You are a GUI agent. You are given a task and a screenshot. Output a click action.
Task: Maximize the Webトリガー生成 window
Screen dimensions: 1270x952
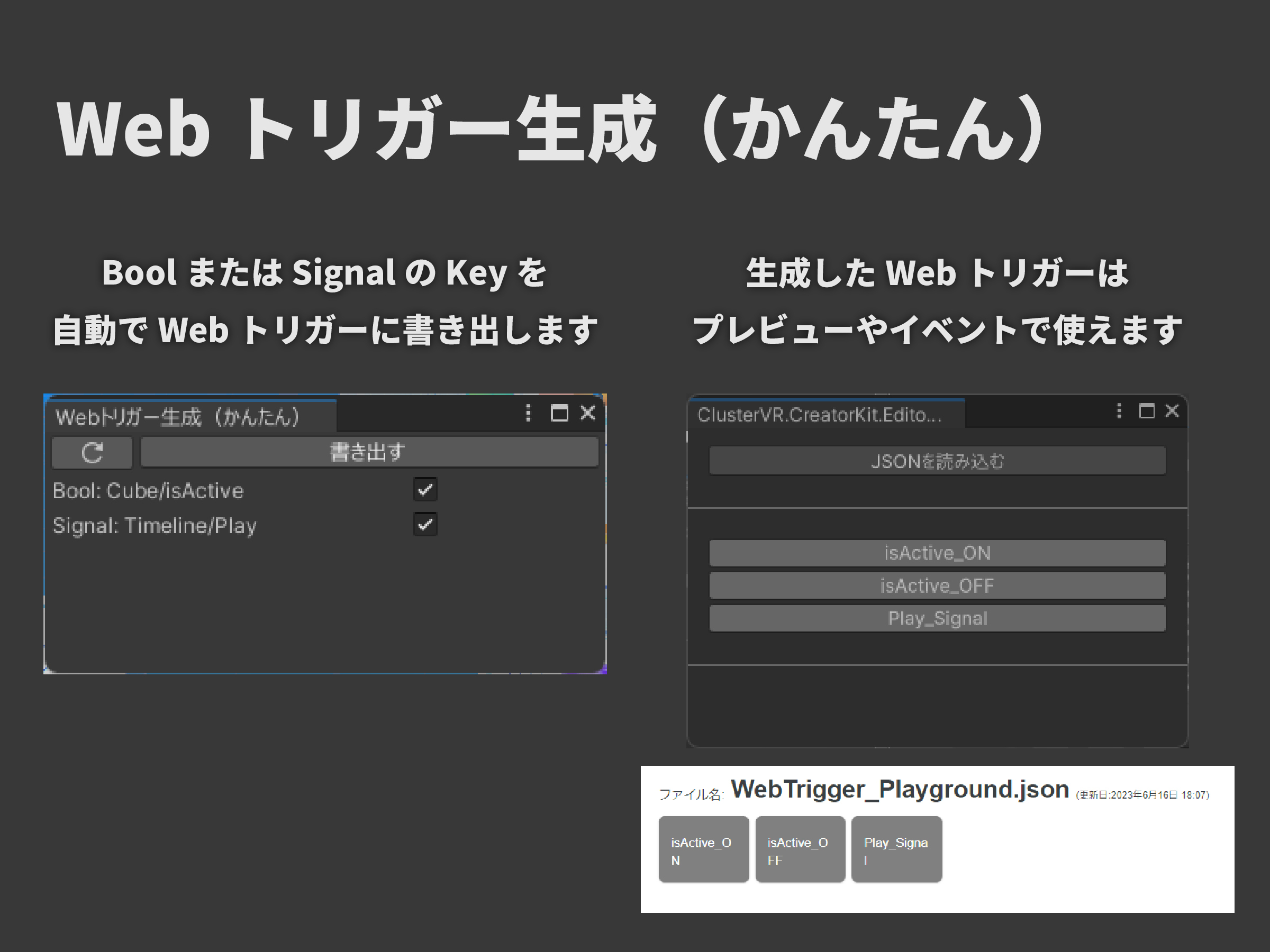tap(559, 413)
